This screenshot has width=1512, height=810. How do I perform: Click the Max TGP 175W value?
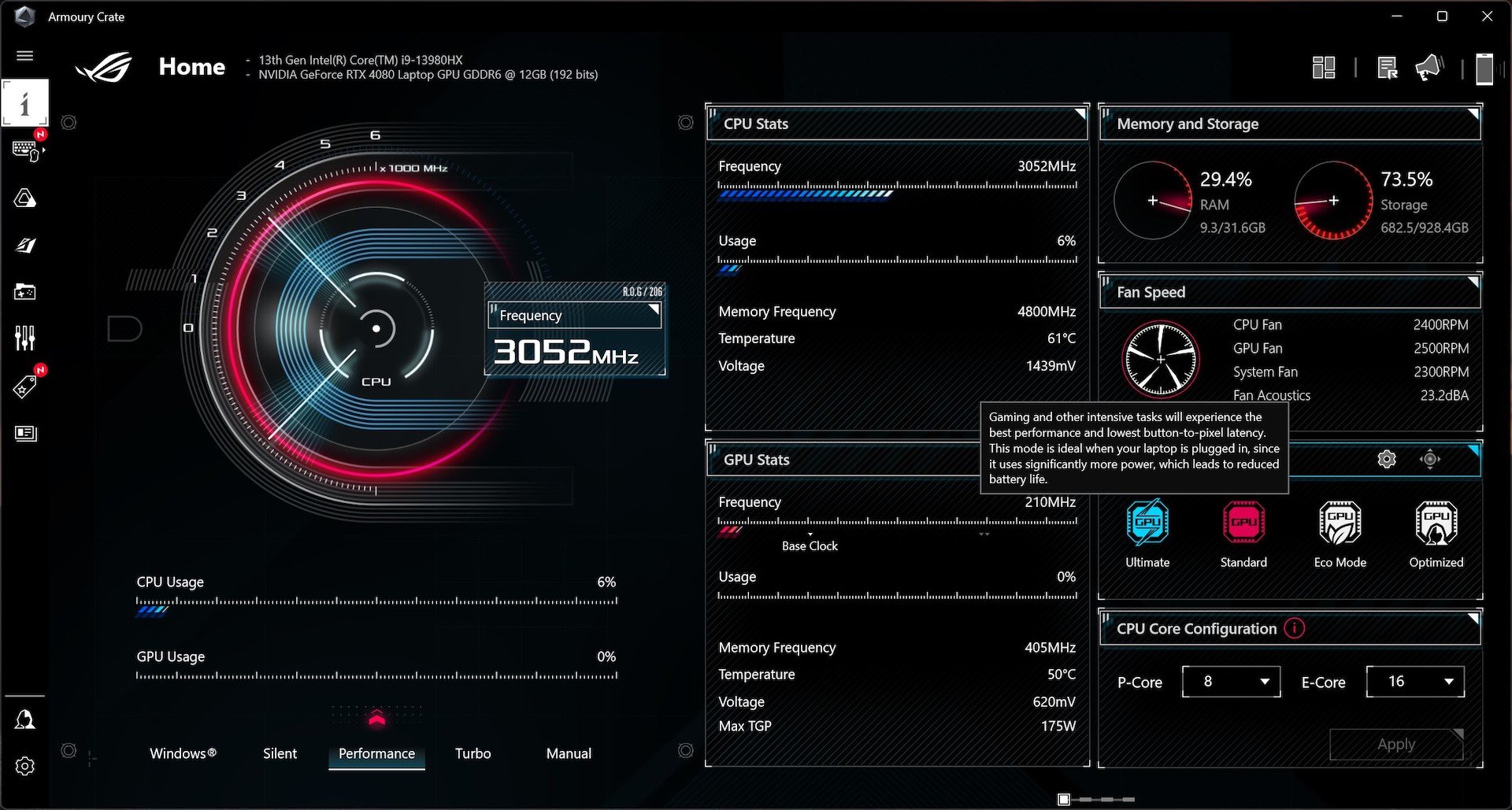click(1058, 726)
